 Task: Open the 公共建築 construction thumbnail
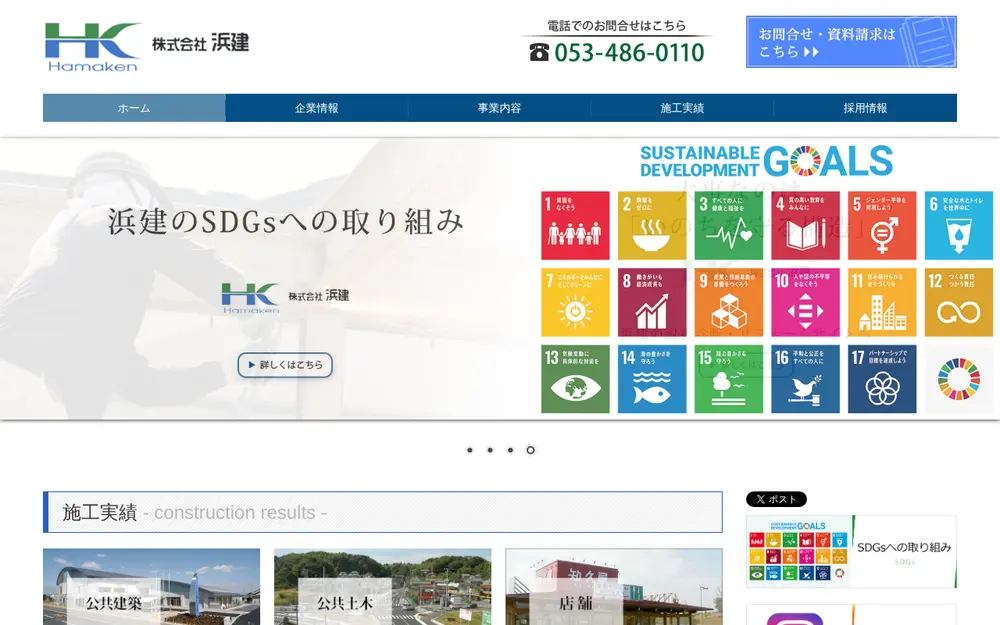coord(152,587)
